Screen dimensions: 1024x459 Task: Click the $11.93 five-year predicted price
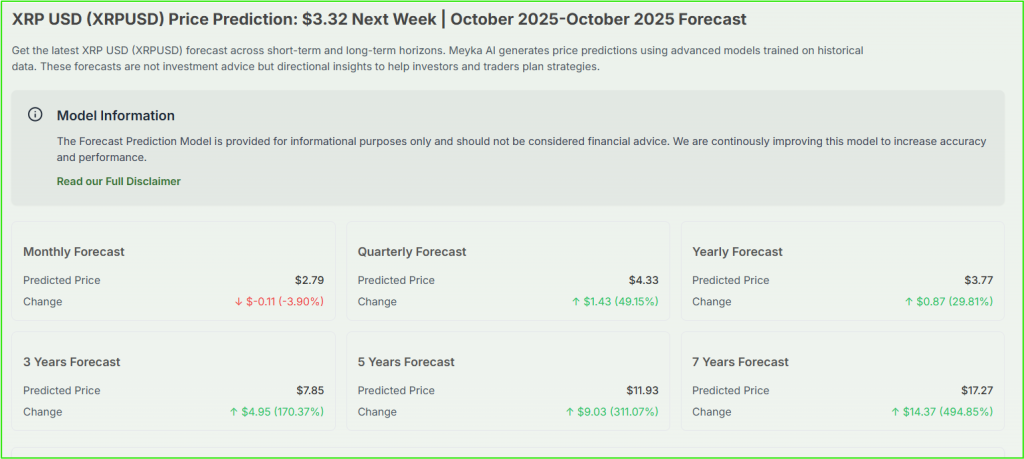(x=641, y=390)
